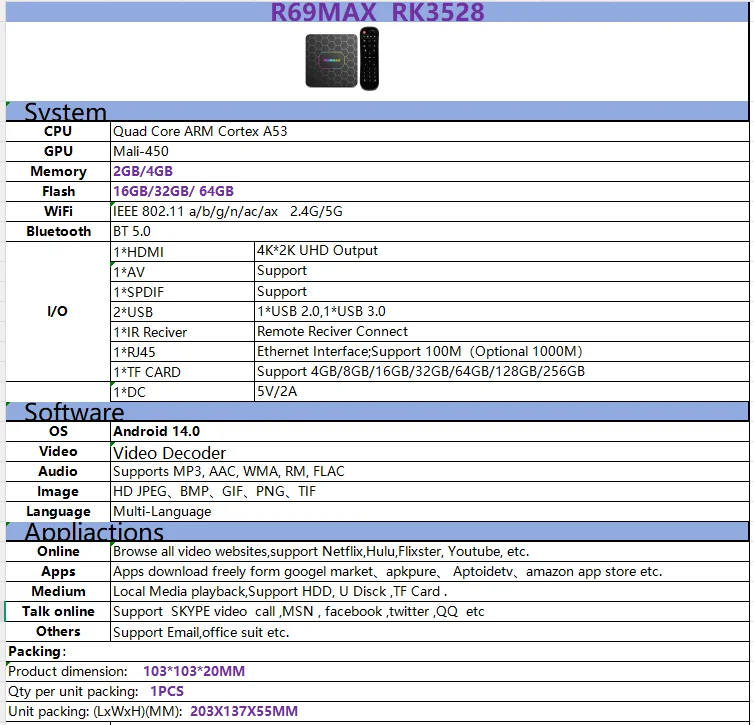Viewport: 754px width, 725px height.
Task: Select the 'Appliactions' section header
Action: (377, 532)
